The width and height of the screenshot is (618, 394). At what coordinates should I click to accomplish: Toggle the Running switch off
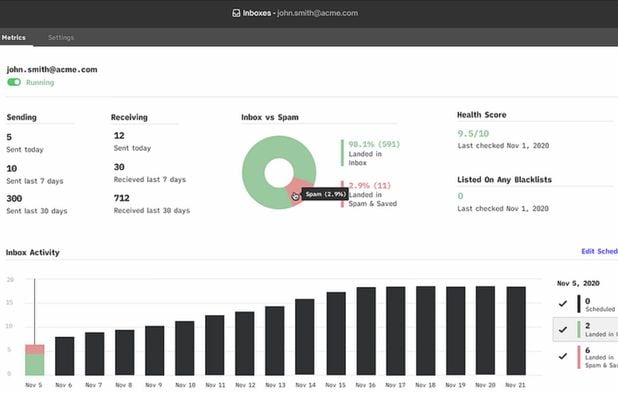(x=14, y=82)
